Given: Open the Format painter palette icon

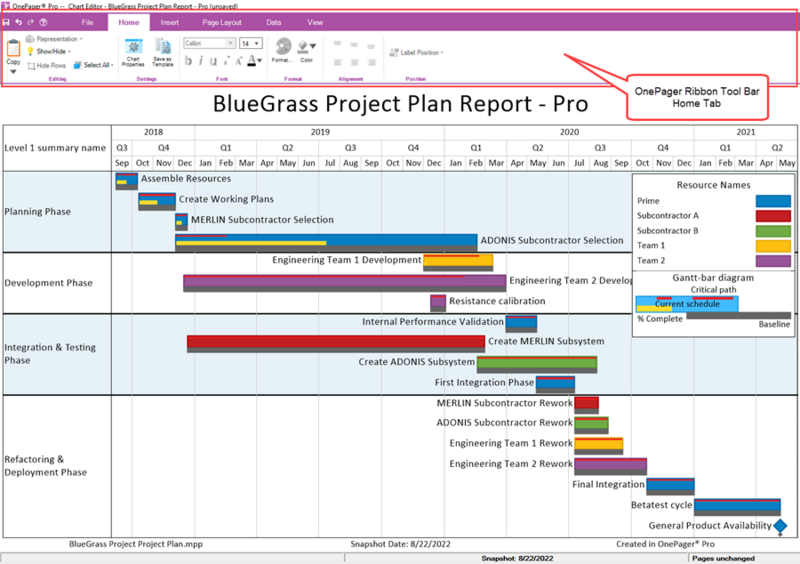Looking at the screenshot, I should click(283, 46).
